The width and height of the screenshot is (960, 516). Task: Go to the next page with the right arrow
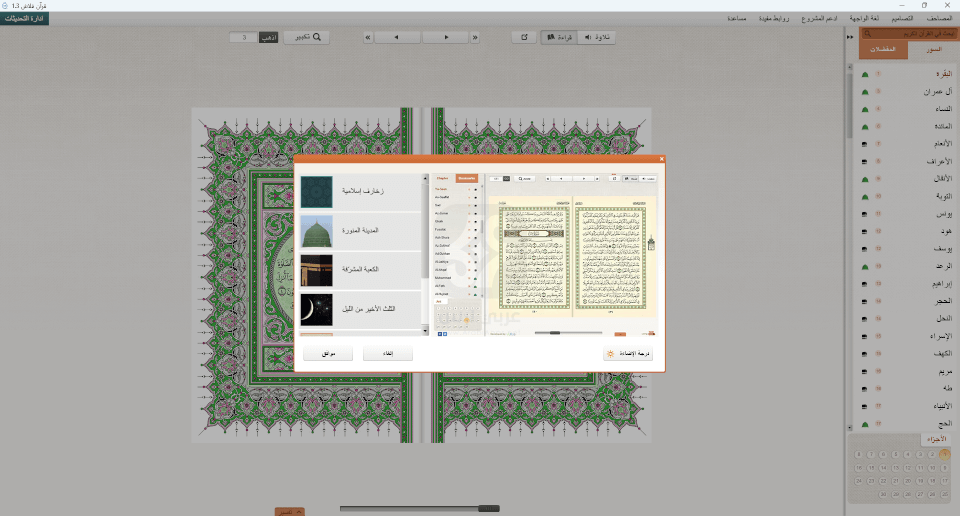point(446,37)
